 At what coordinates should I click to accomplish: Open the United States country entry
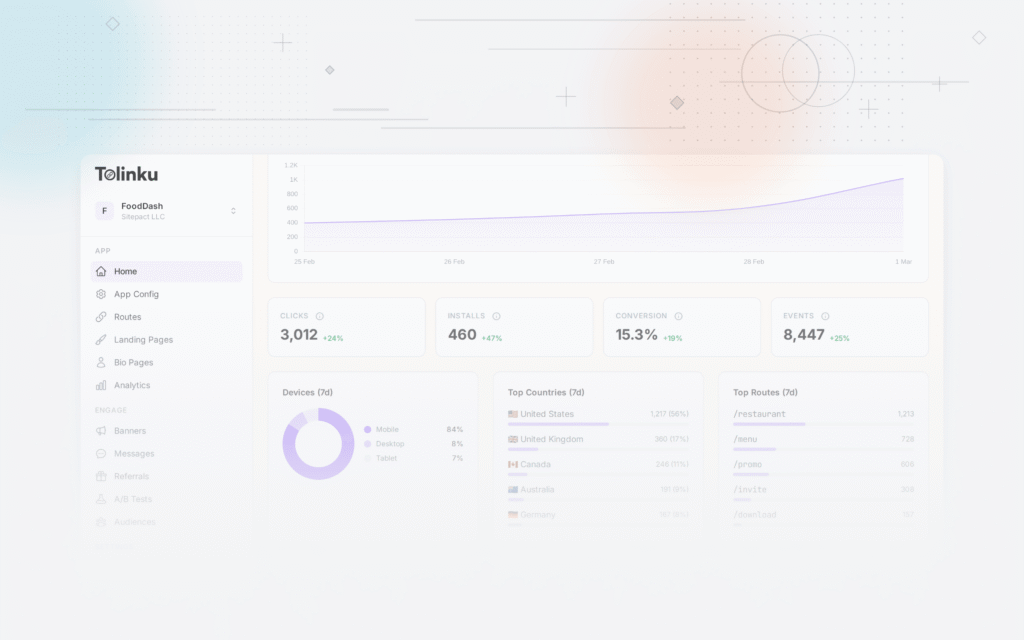click(x=545, y=413)
